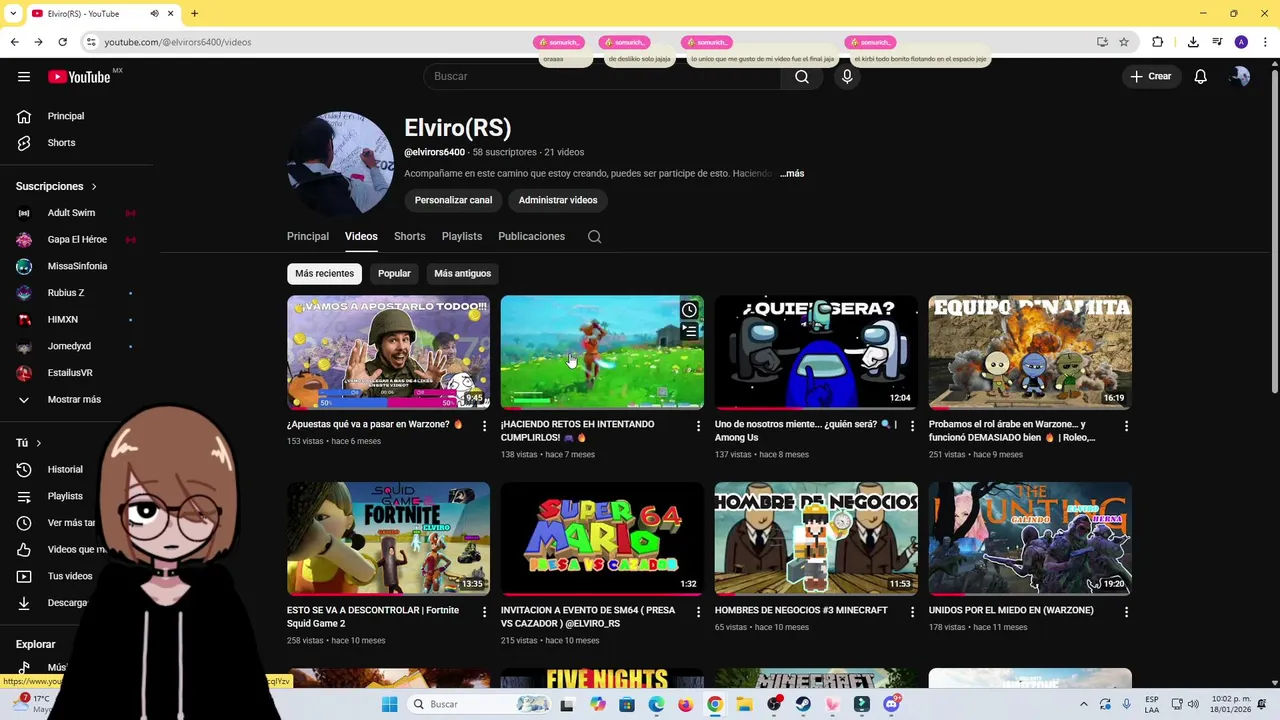
Task: Switch to channel Playlists tab
Action: point(462,237)
